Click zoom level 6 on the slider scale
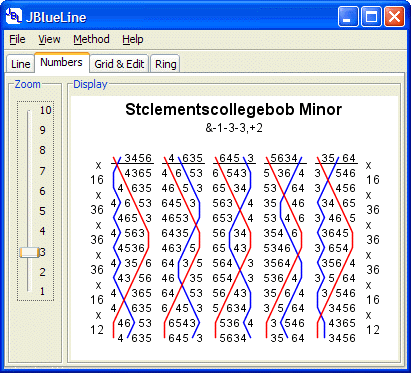This screenshot has width=411, height=373. click(x=43, y=191)
